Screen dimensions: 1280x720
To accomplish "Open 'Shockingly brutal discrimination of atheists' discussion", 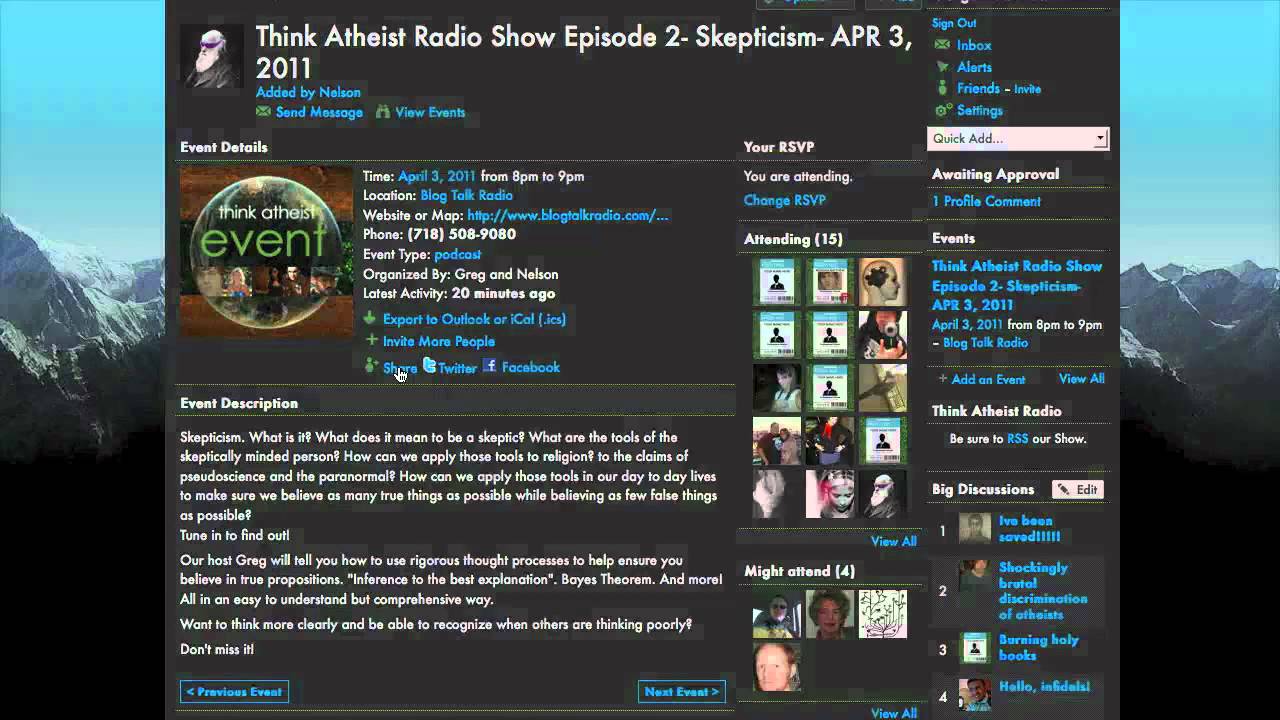I will pyautogui.click(x=1042, y=591).
